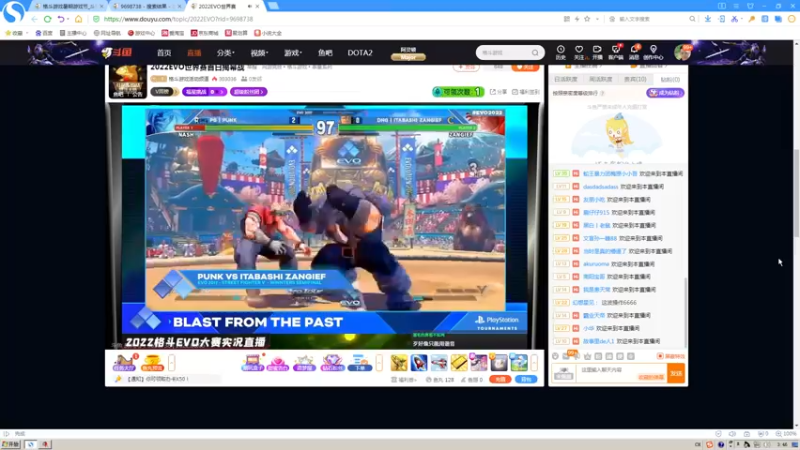
Task: Open the scissors screenshot tool
Action: (734, 19)
